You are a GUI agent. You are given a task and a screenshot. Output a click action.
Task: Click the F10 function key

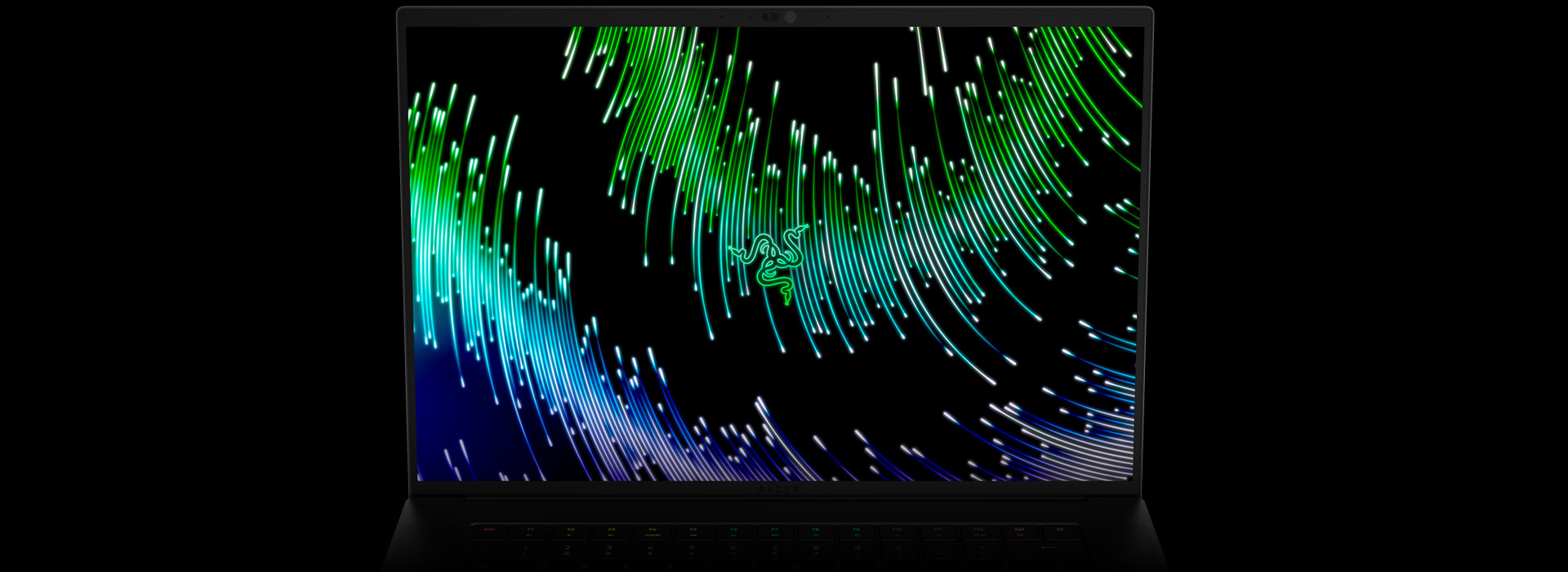click(x=897, y=531)
